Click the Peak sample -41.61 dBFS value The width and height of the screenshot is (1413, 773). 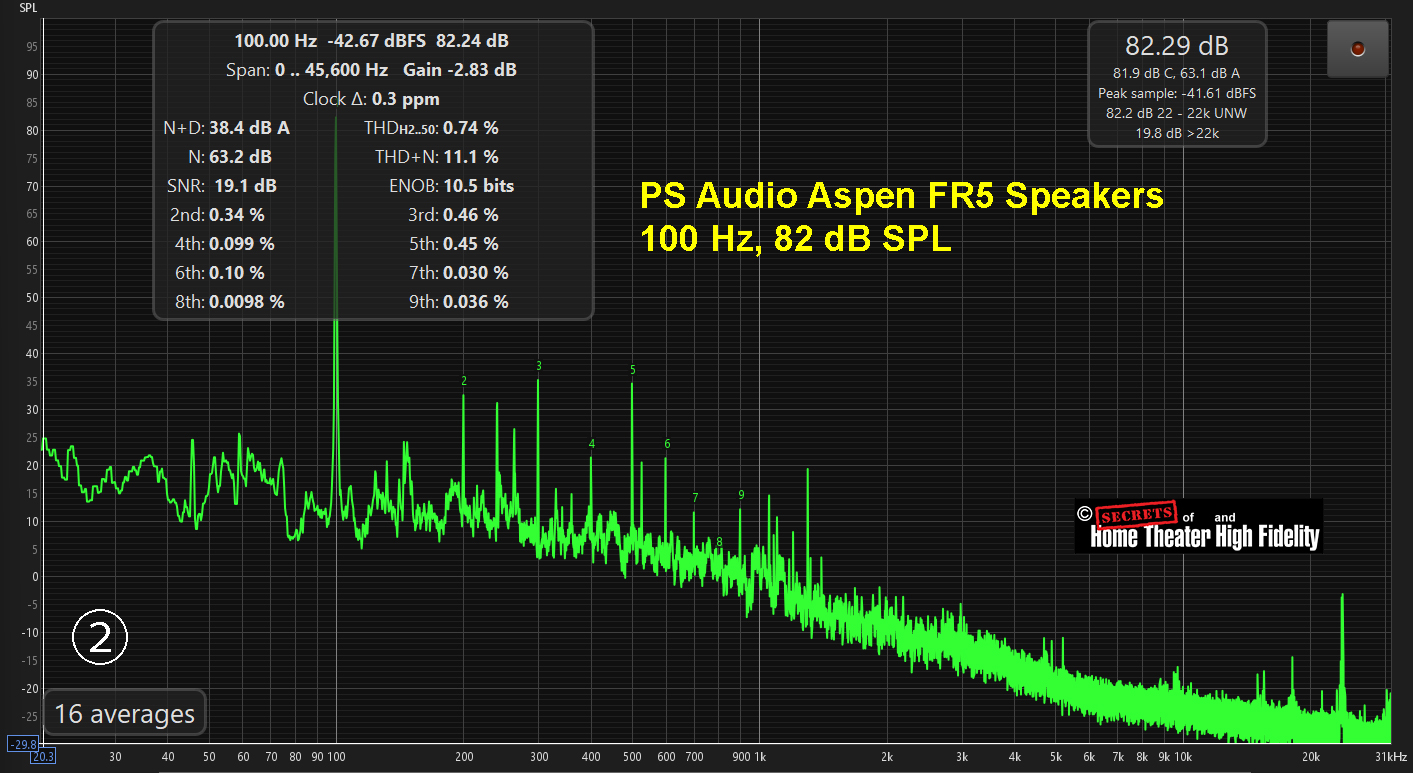1177,93
